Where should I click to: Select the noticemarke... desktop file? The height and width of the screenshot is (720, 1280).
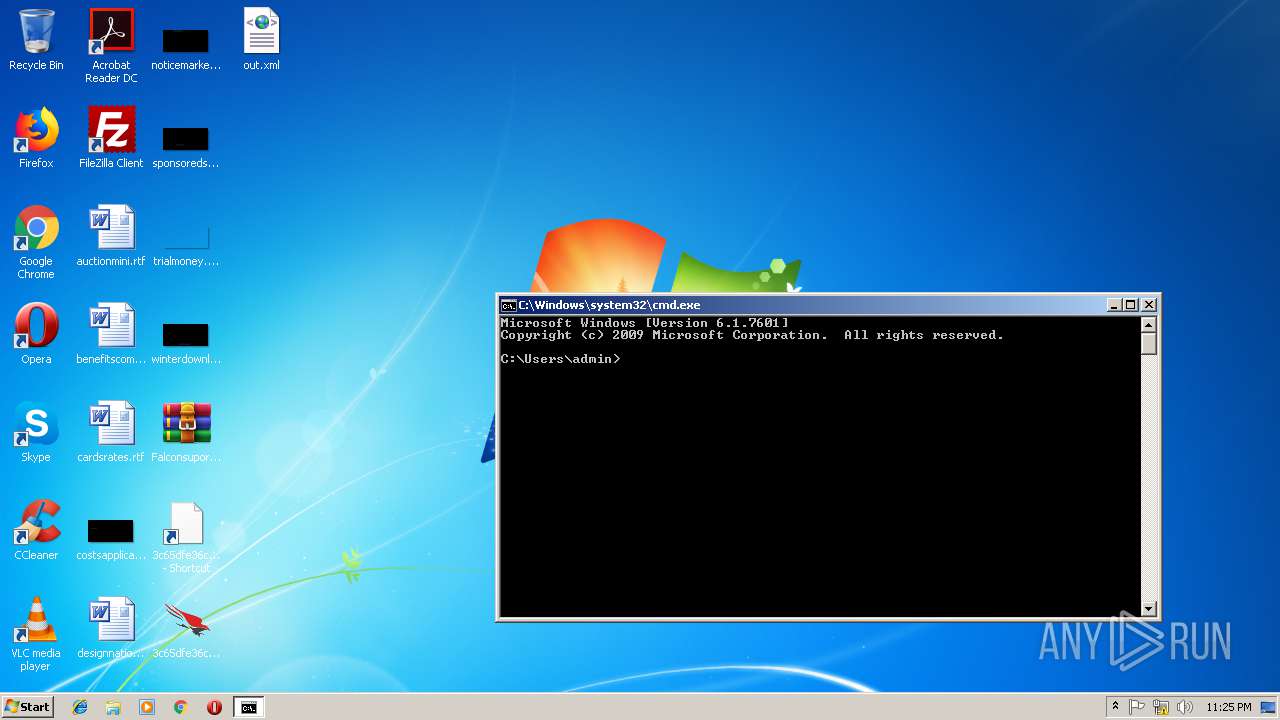coord(186,48)
